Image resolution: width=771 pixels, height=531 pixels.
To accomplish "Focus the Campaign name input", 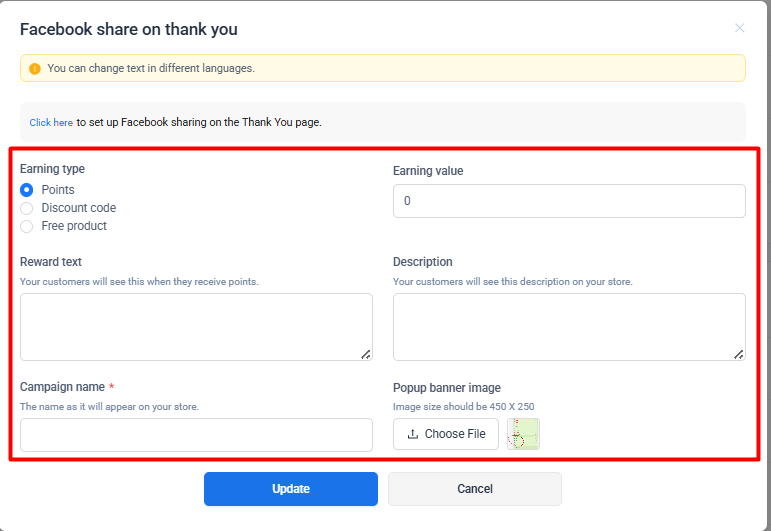I will [196, 435].
